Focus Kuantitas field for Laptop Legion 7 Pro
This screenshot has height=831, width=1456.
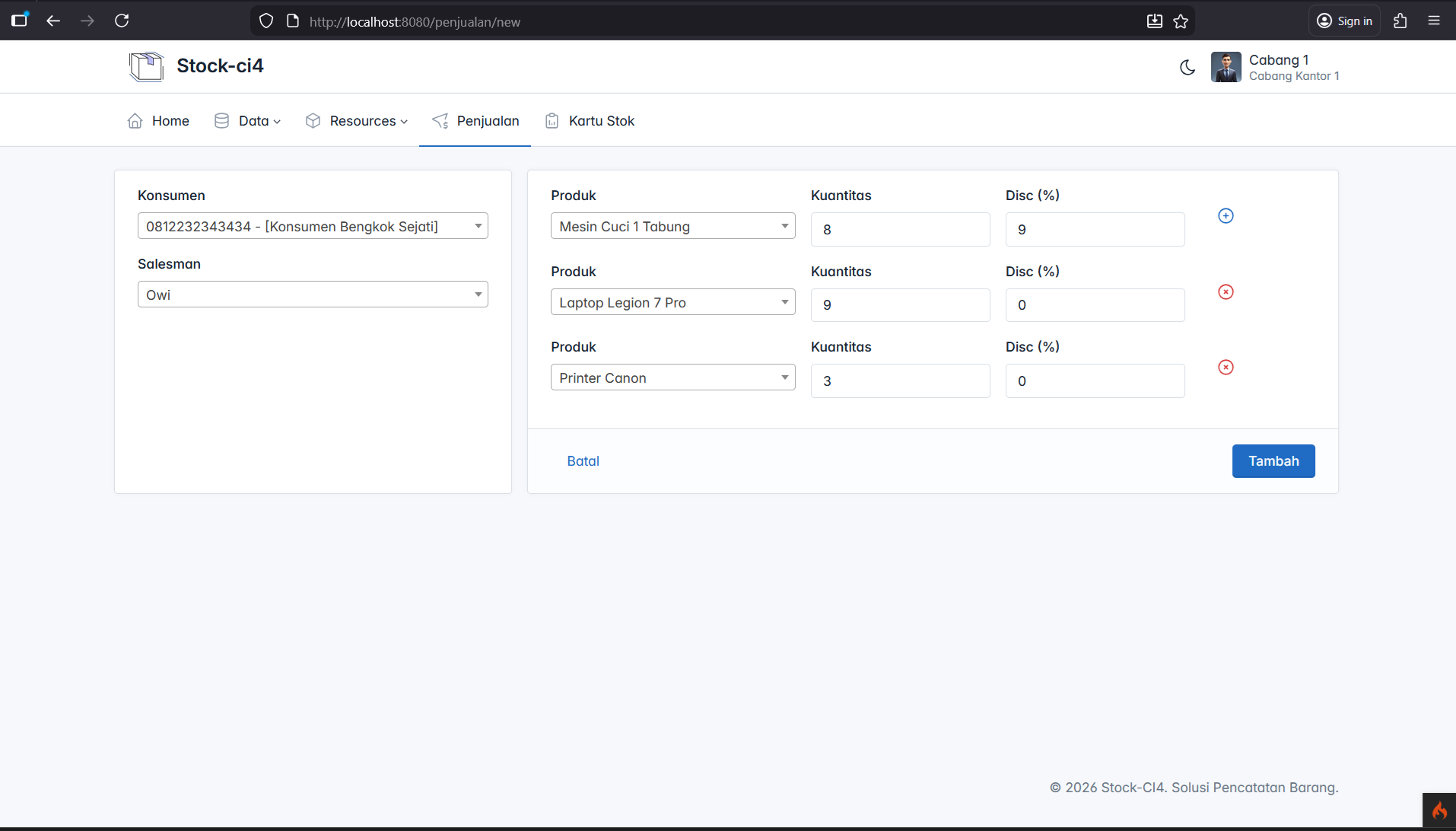900,304
